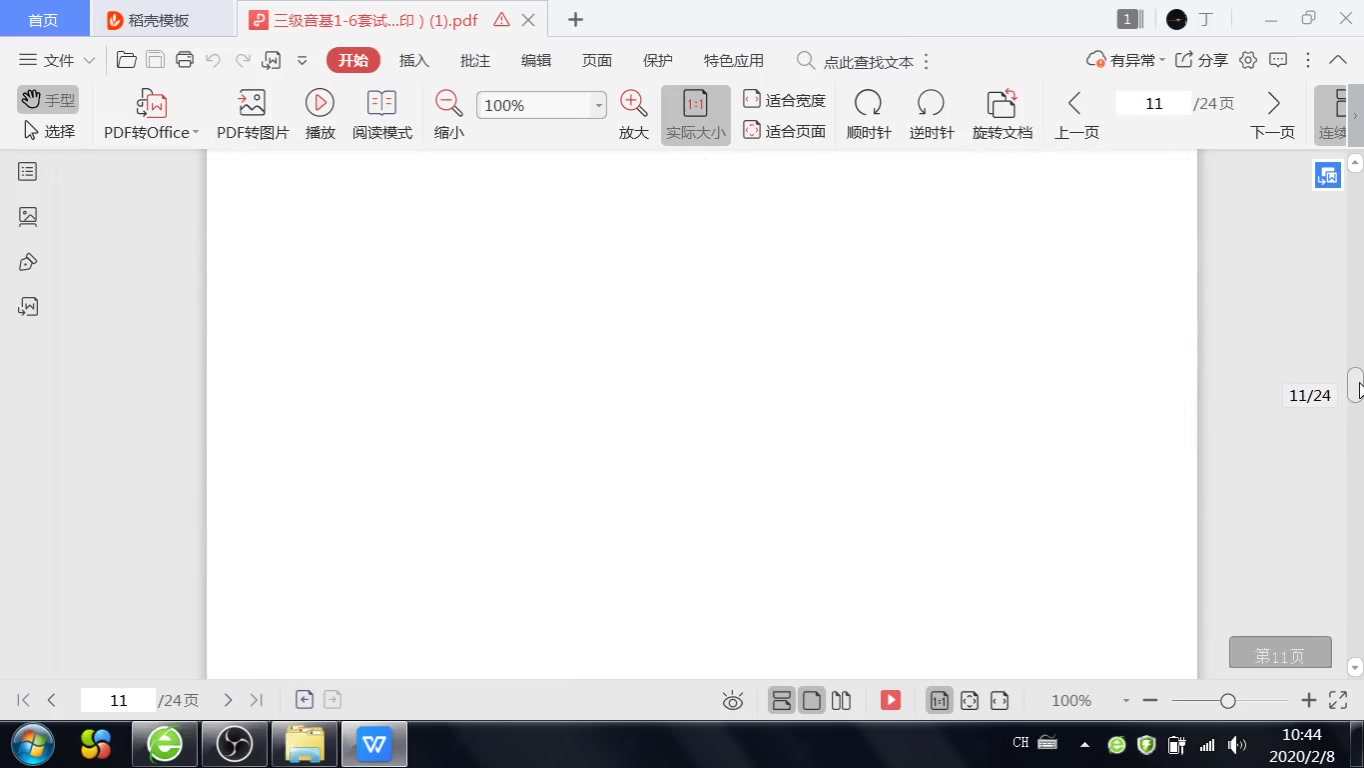Image resolution: width=1364 pixels, height=768 pixels.
Task: Open zoom percentage dropdown at 100%
Action: [x=599, y=105]
